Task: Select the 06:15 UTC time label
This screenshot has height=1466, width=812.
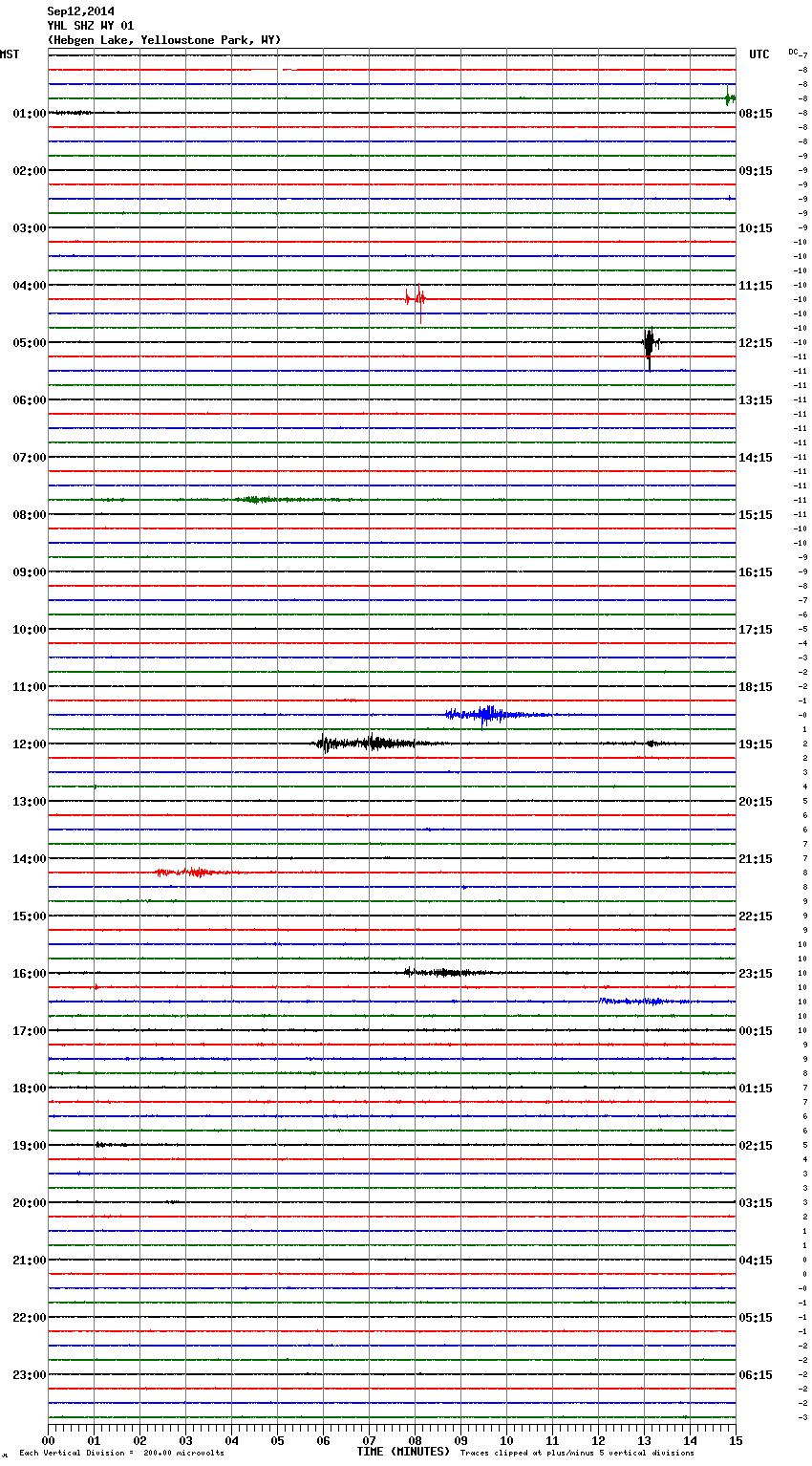Action: pyautogui.click(x=756, y=1375)
